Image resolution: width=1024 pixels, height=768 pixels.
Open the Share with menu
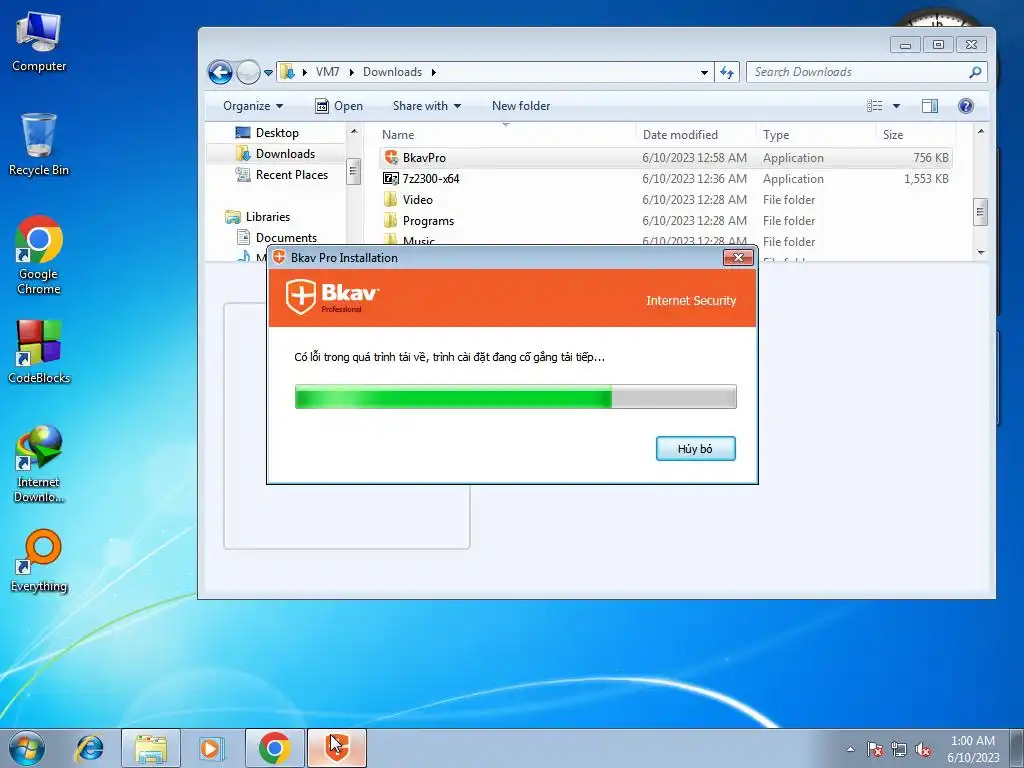coord(426,106)
